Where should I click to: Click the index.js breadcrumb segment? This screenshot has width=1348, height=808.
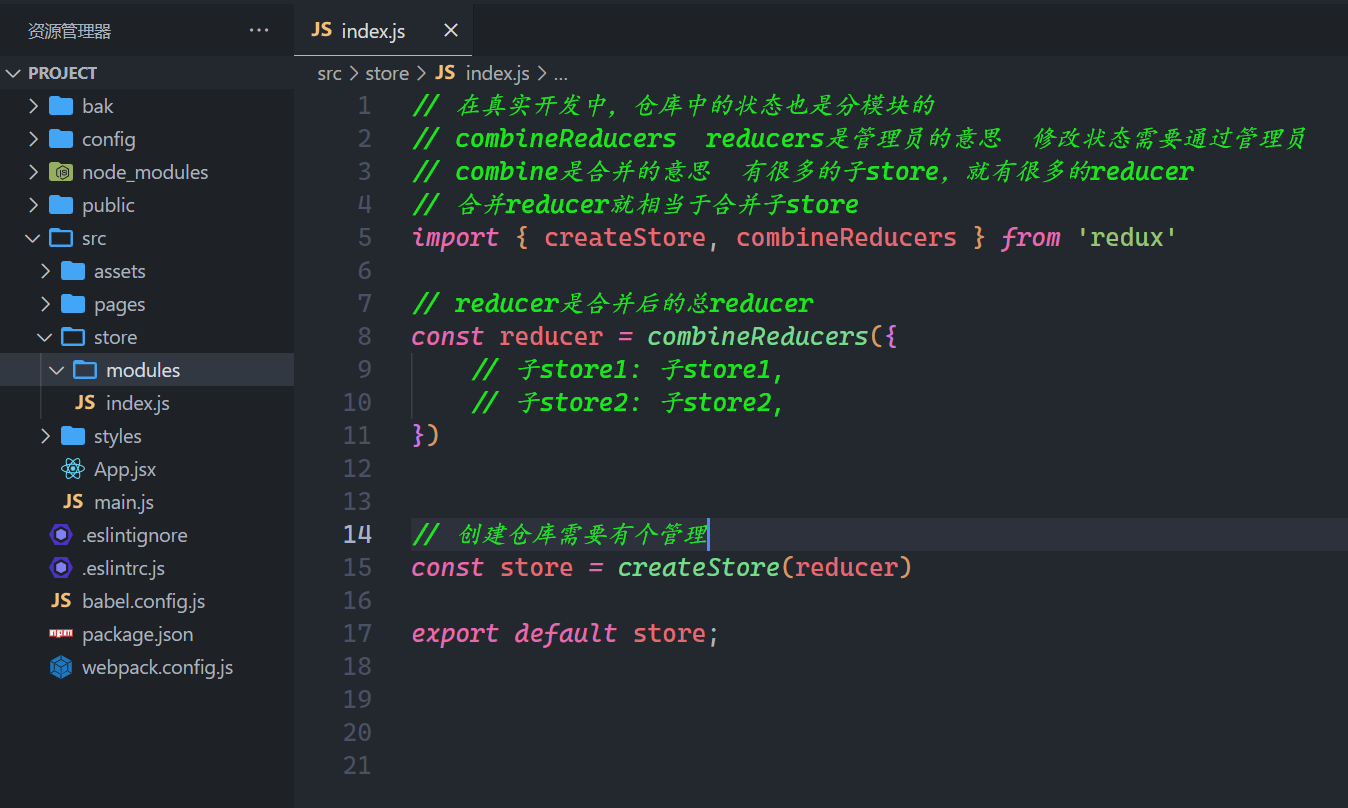(497, 73)
